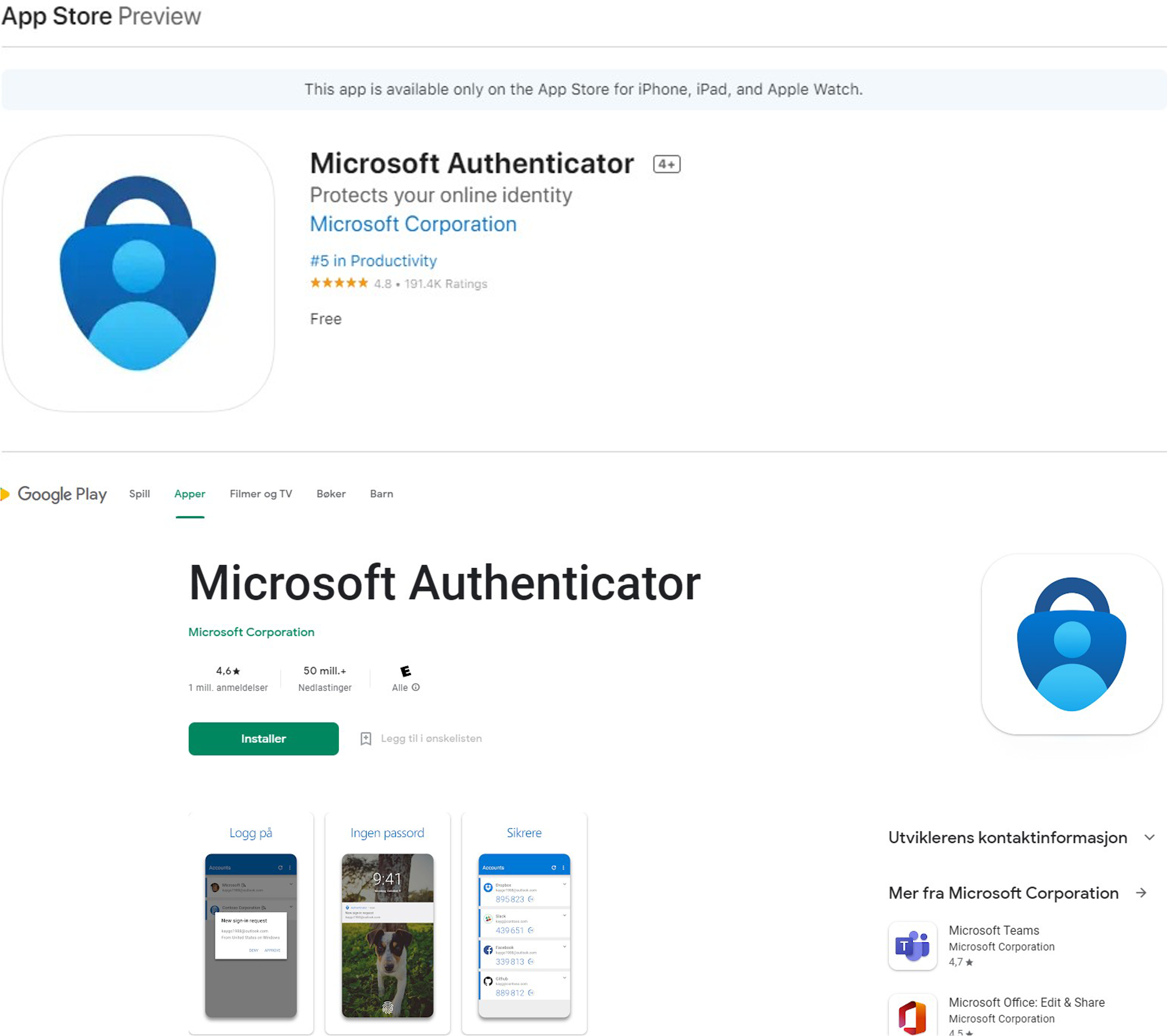The height and width of the screenshot is (1036, 1168).
Task: Click the large App Store Authenticator icon
Action: point(137,273)
